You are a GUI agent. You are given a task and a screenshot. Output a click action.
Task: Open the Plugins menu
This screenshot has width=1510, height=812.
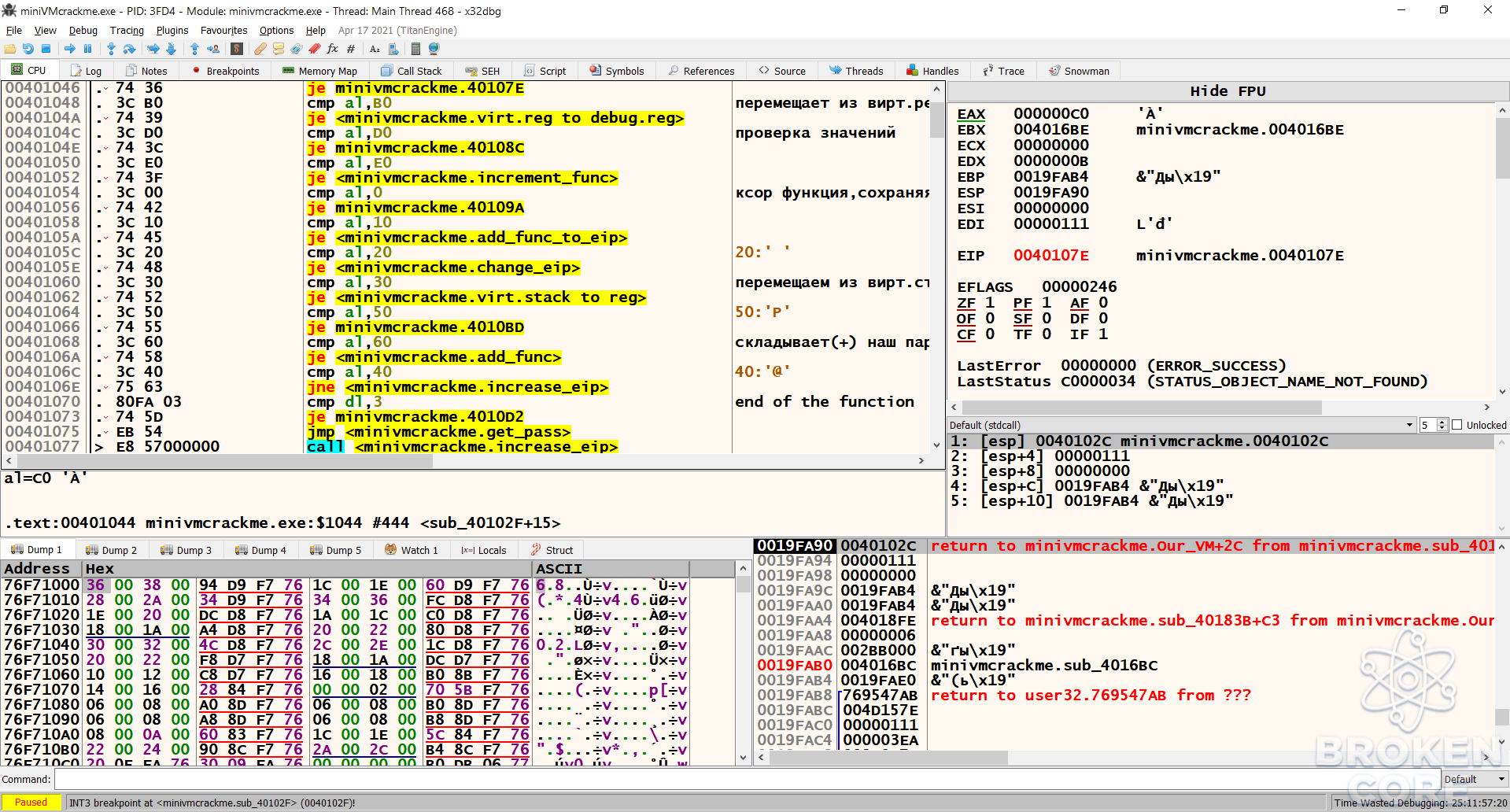pos(172,30)
